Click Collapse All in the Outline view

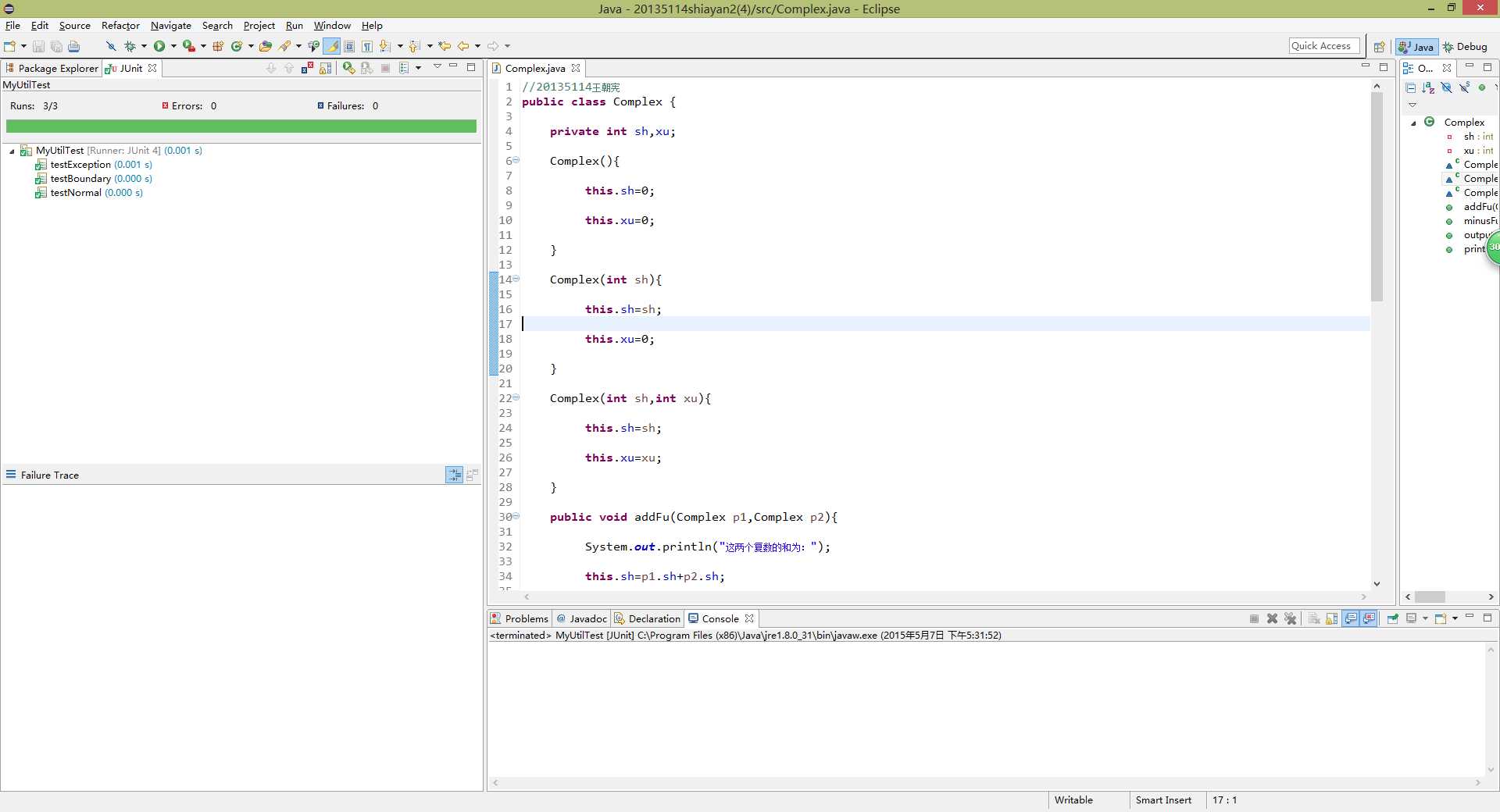[1410, 87]
